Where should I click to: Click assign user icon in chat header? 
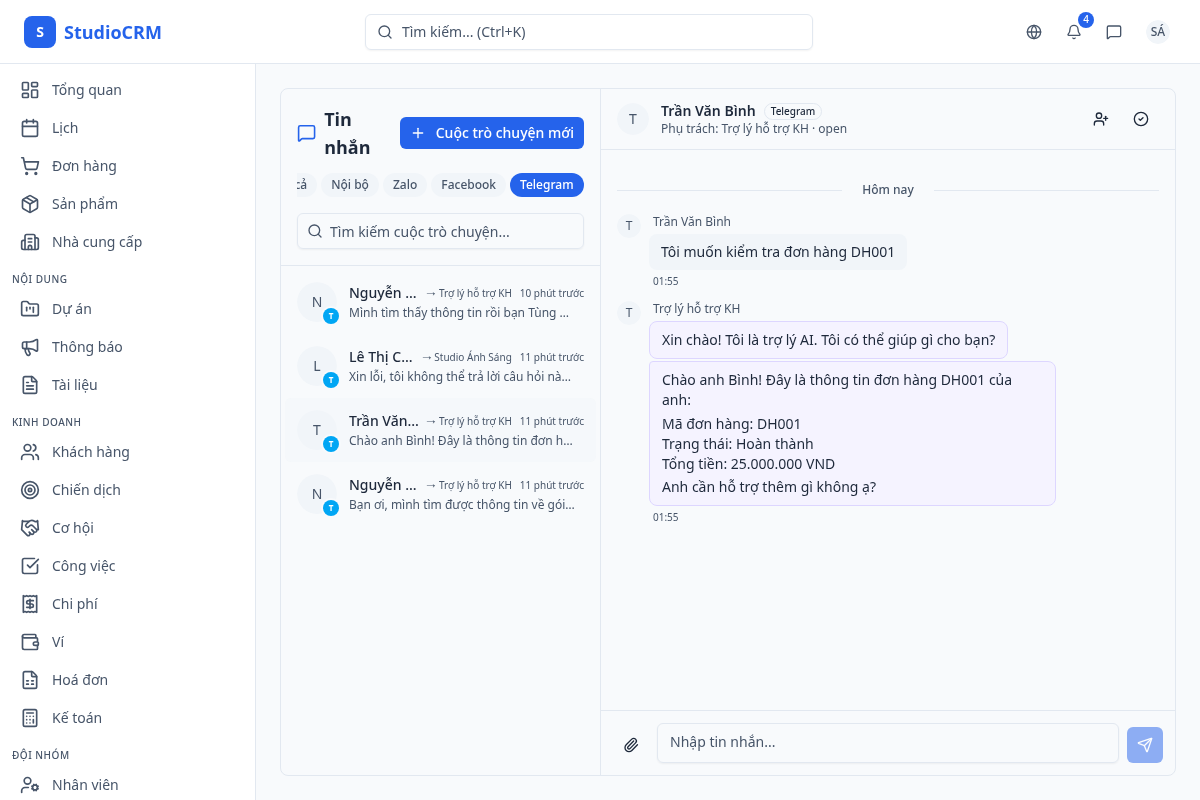click(1101, 119)
